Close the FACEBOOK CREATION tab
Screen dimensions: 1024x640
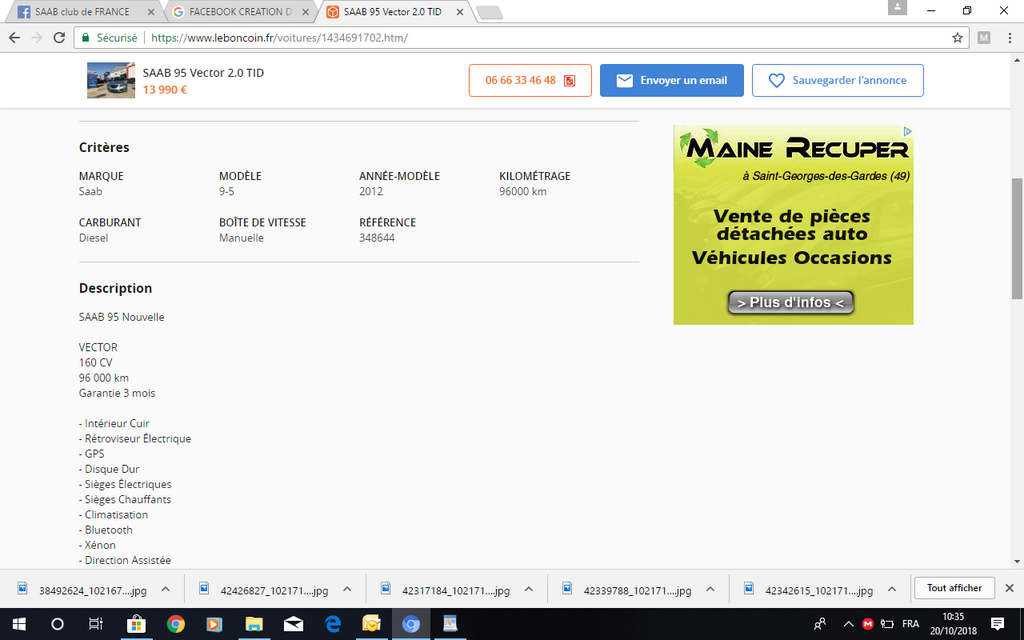click(x=306, y=12)
